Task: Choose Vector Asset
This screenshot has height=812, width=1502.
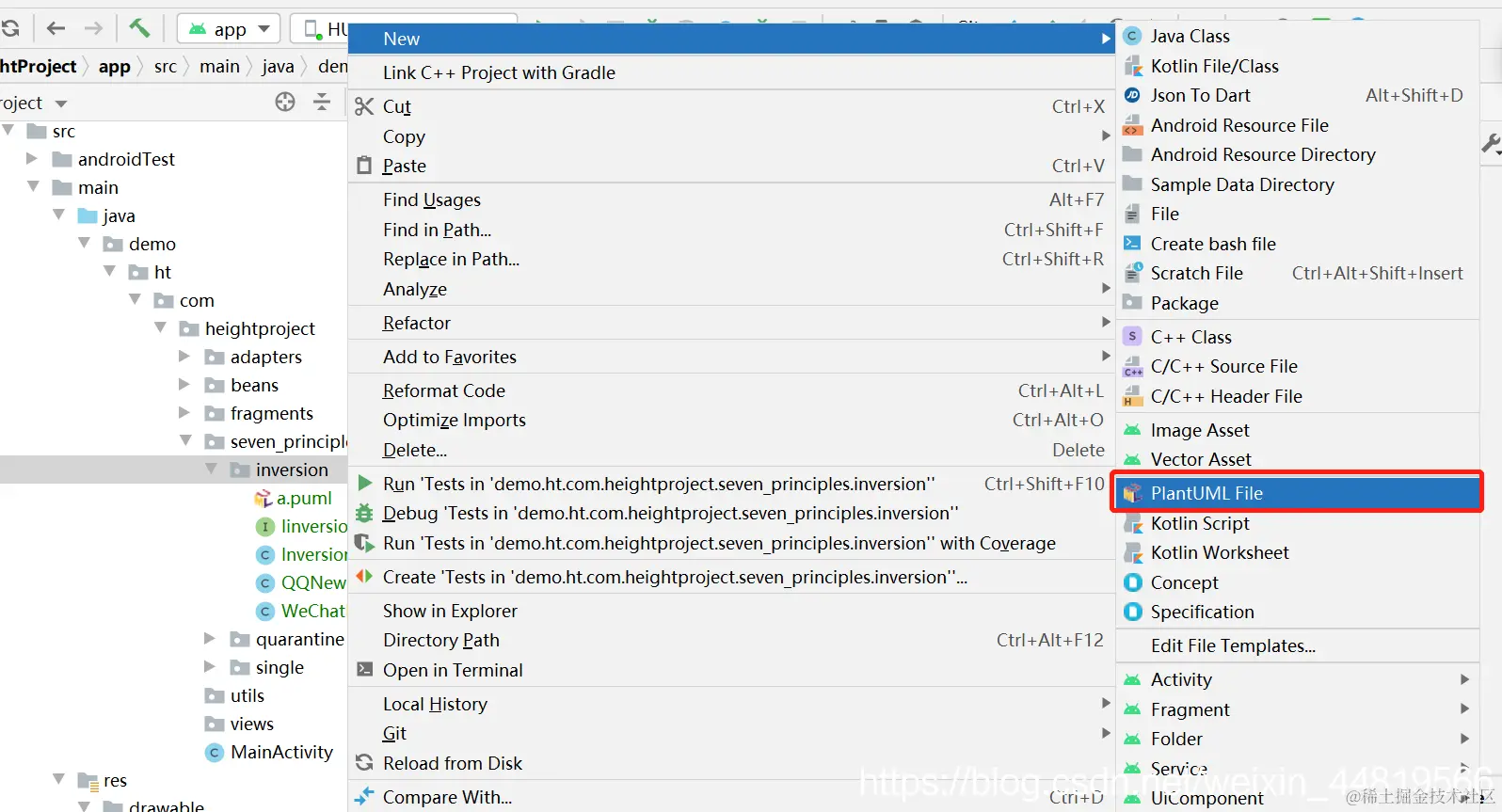Action: click(x=1298, y=459)
